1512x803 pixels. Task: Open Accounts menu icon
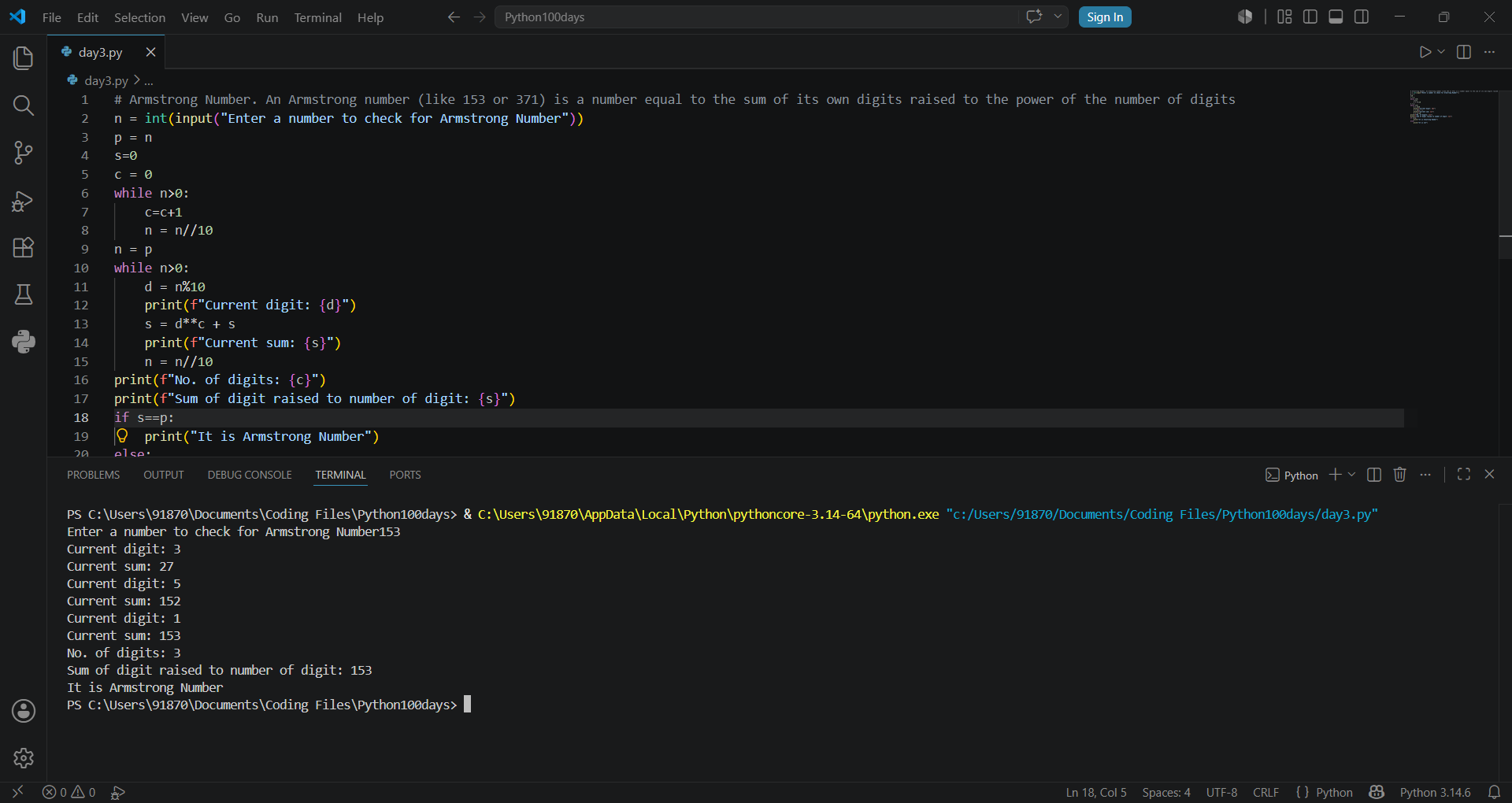coord(24,711)
